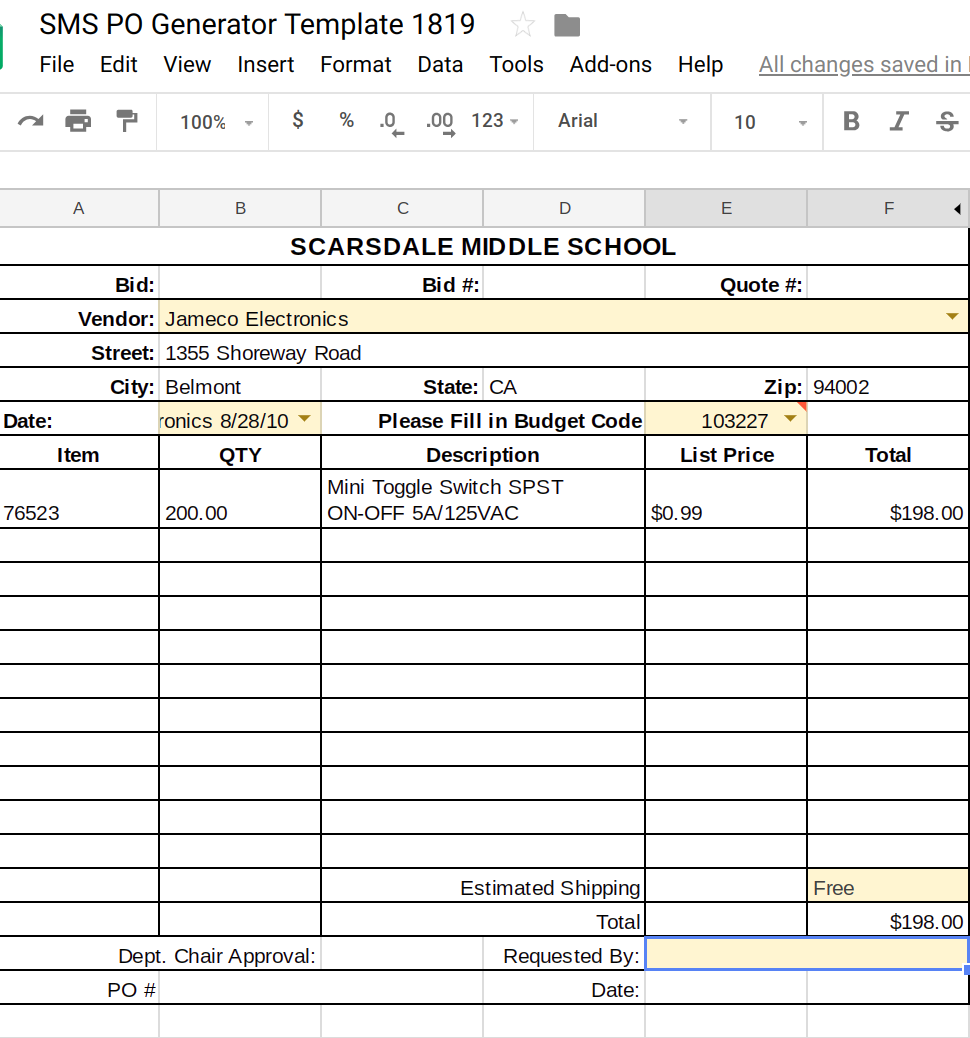
Task: Open the budget code 103227 dropdown
Action: click(790, 418)
